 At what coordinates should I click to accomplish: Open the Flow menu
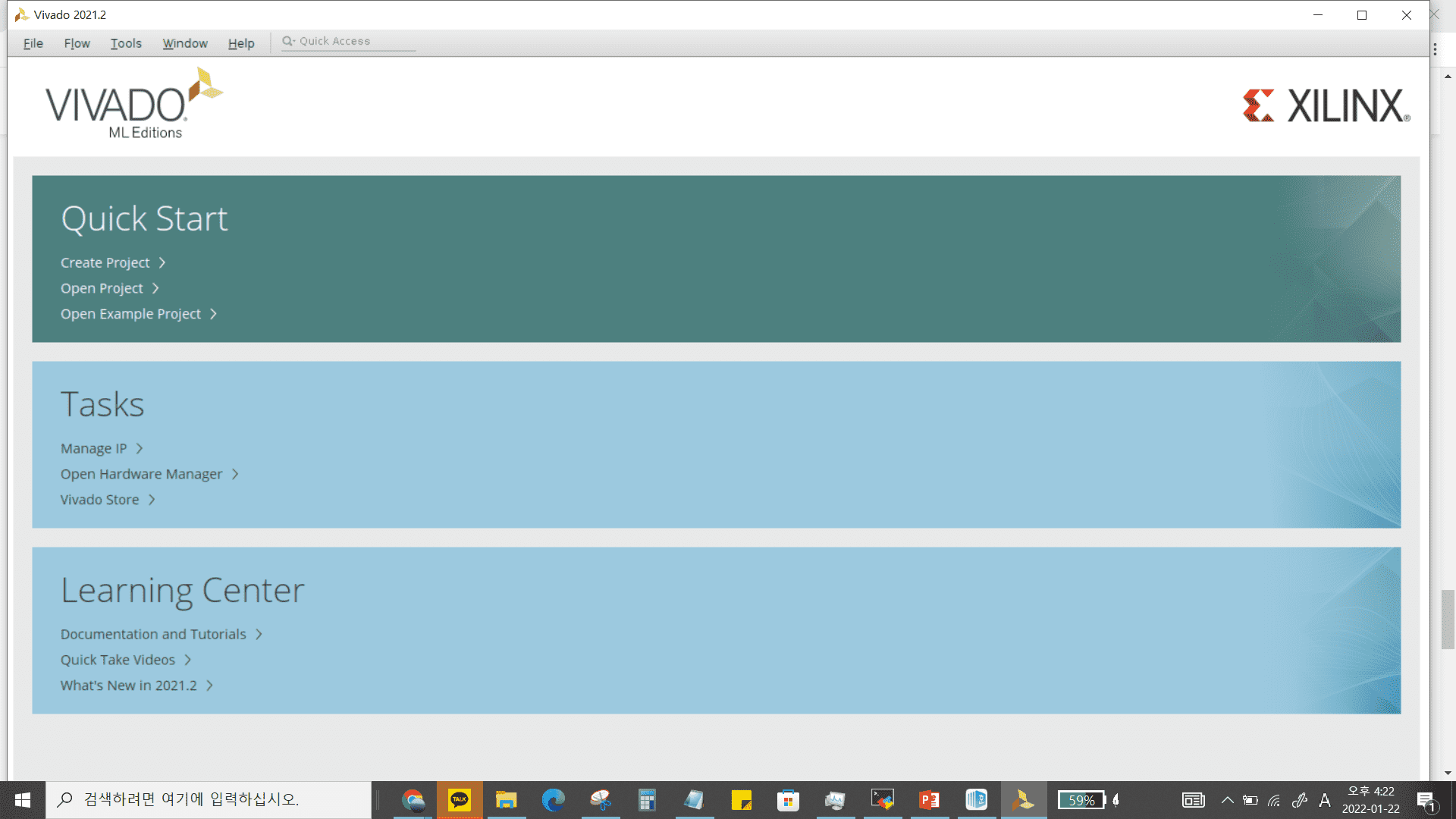[77, 43]
